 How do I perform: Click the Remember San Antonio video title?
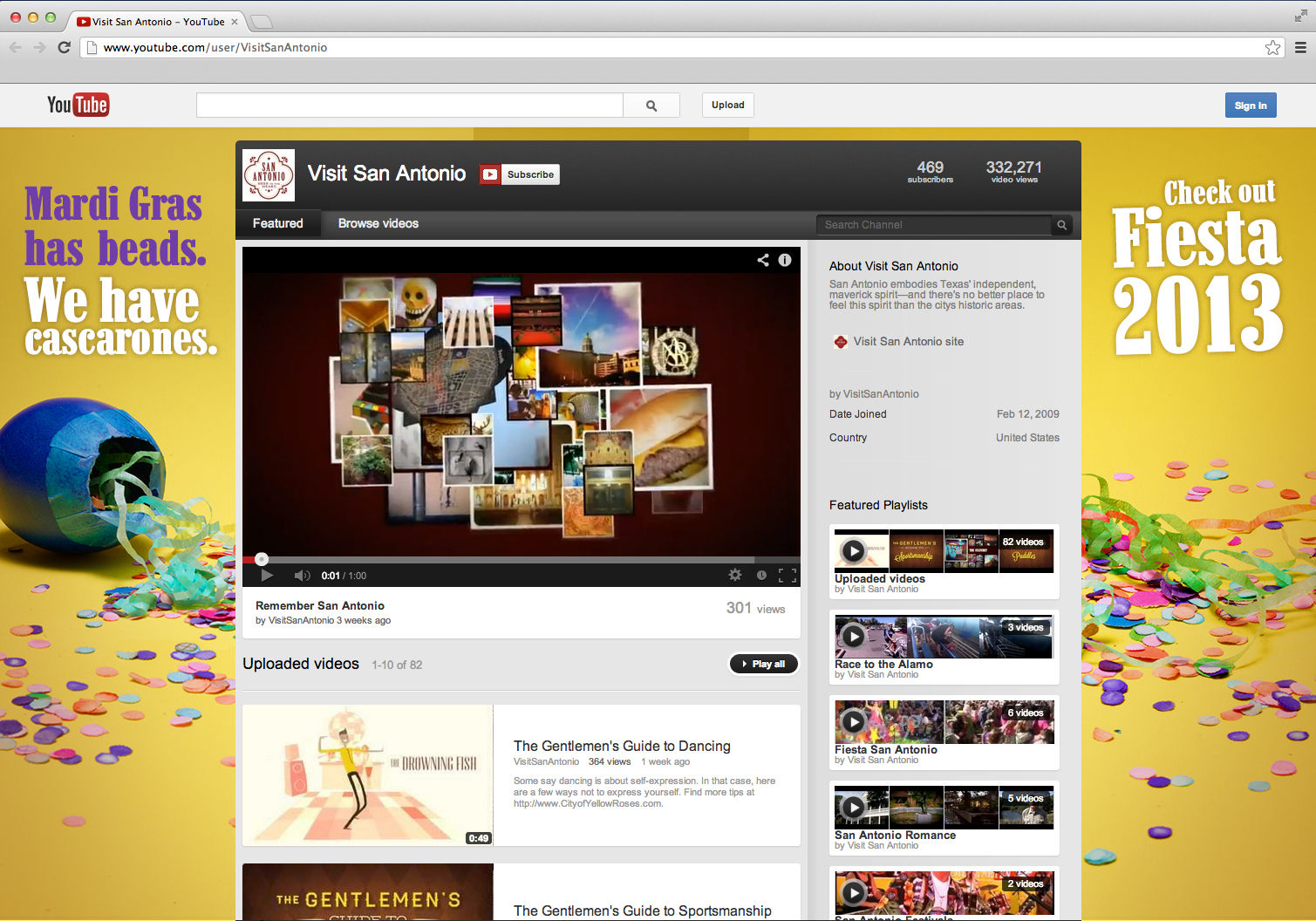pyautogui.click(x=320, y=605)
